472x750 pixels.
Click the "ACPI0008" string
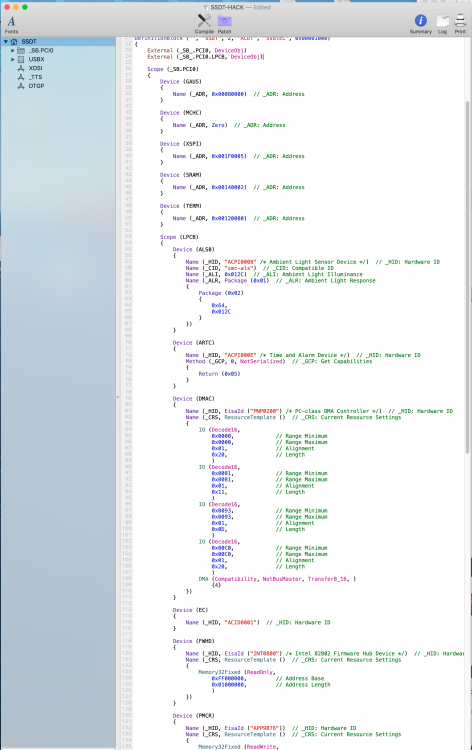[241, 262]
